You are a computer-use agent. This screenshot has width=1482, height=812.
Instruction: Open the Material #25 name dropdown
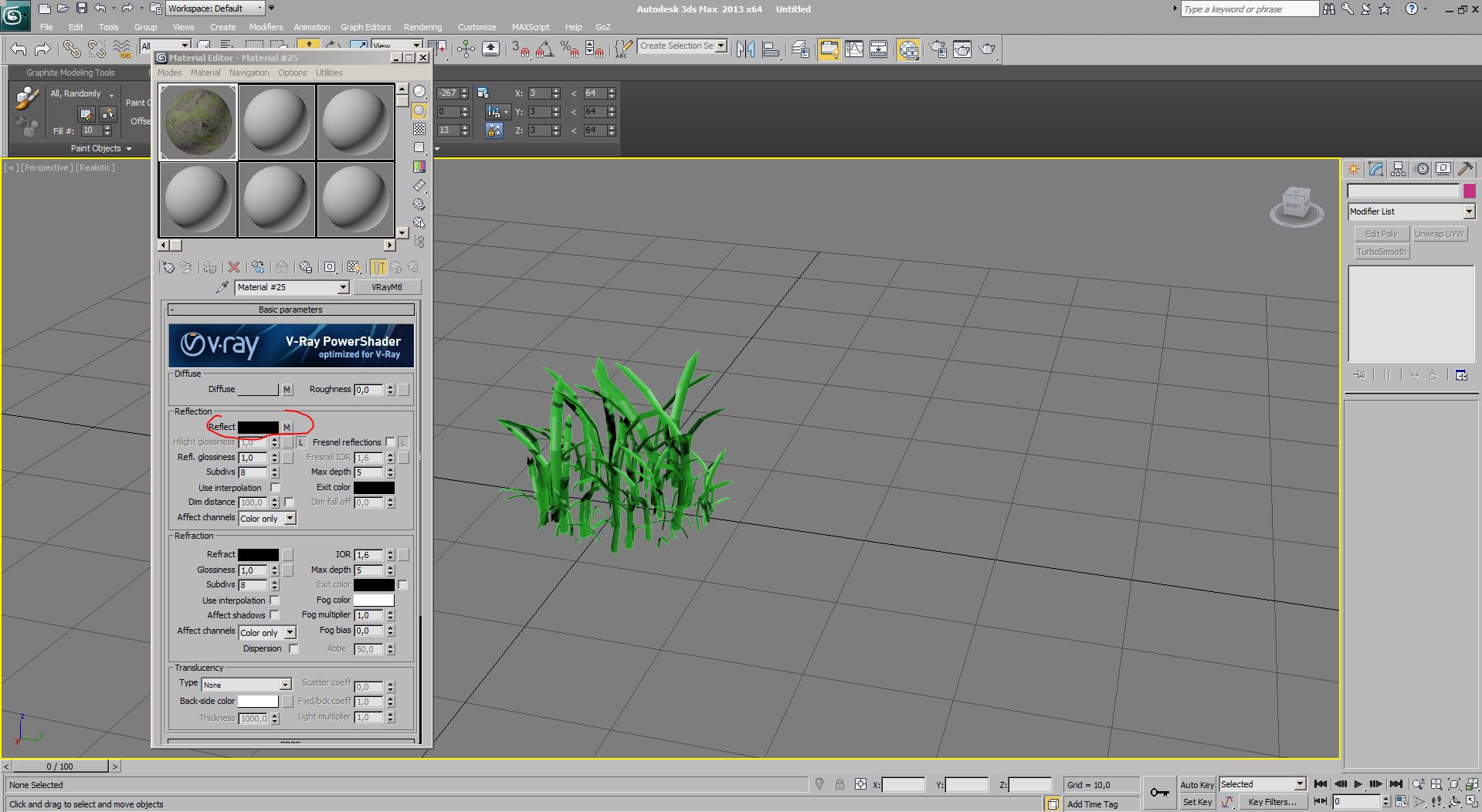[x=343, y=287]
